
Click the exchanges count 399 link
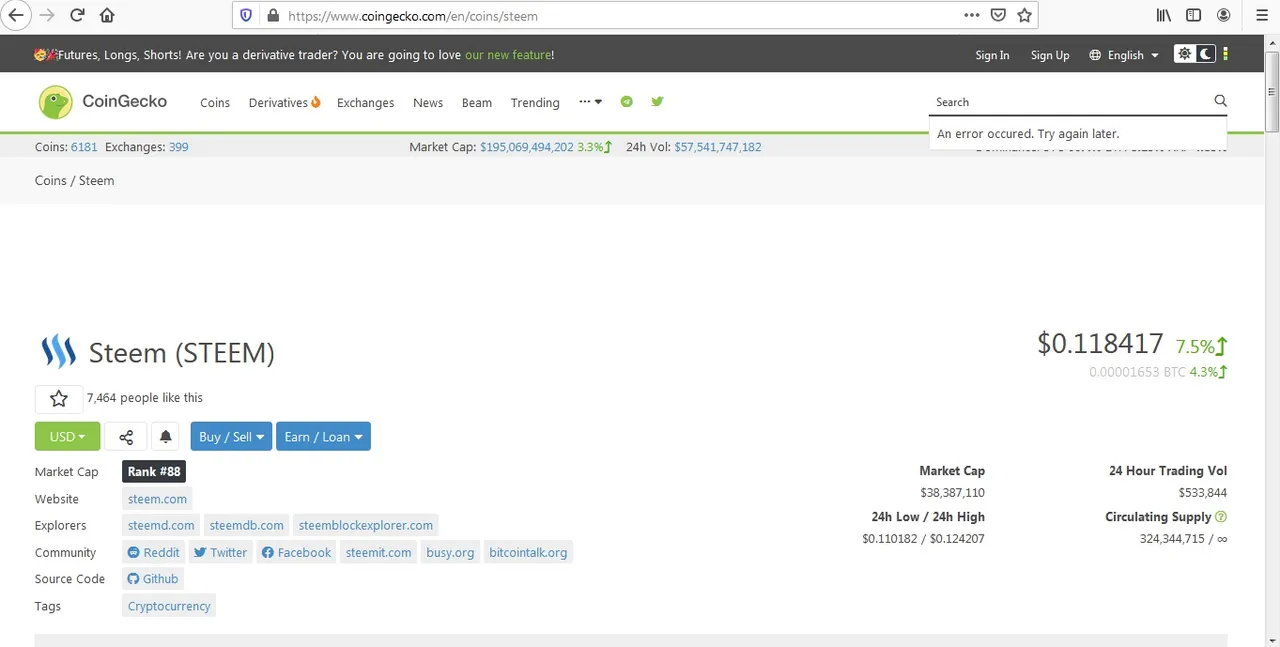click(178, 147)
